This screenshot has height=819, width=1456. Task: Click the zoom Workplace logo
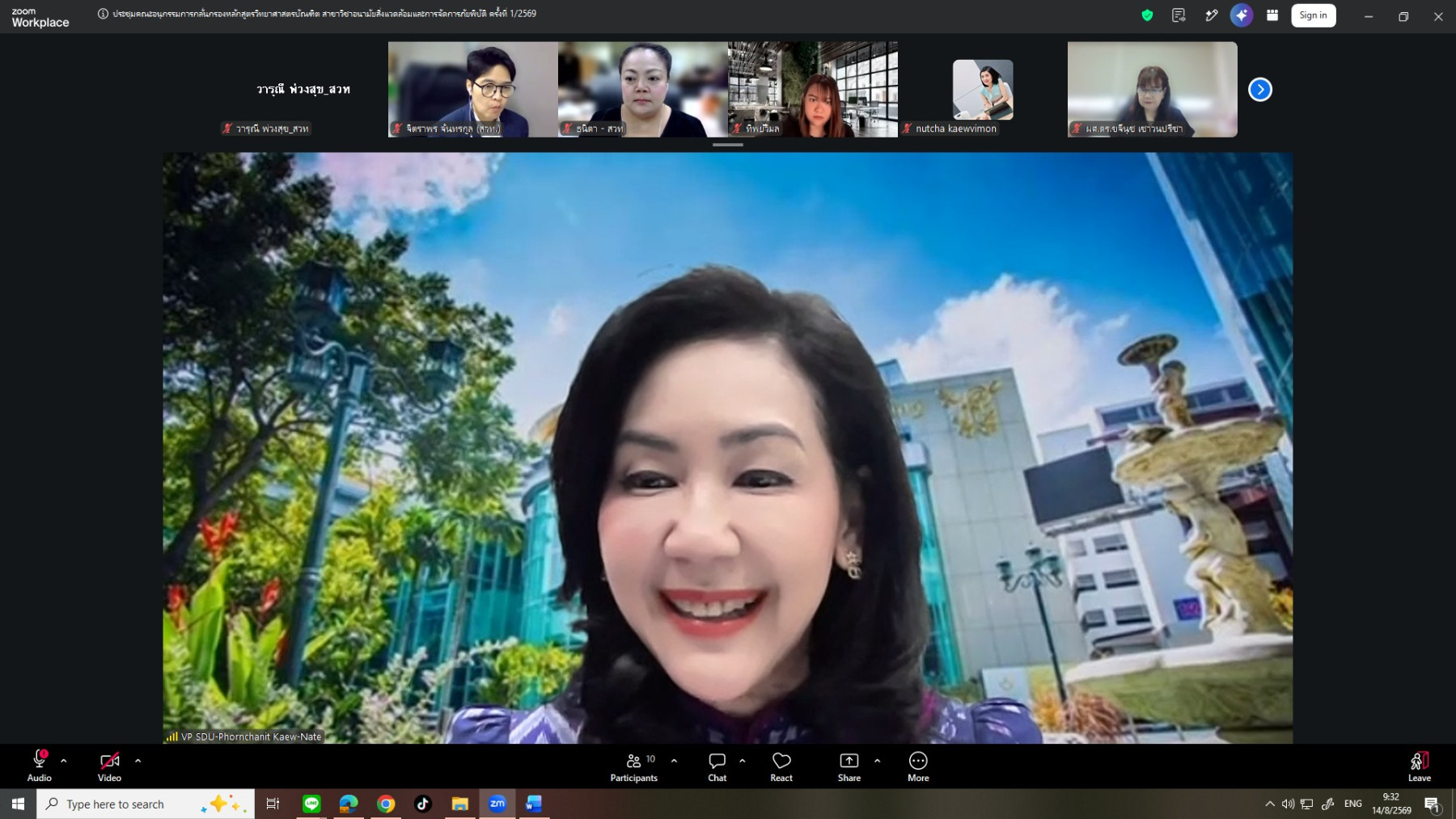click(x=40, y=17)
